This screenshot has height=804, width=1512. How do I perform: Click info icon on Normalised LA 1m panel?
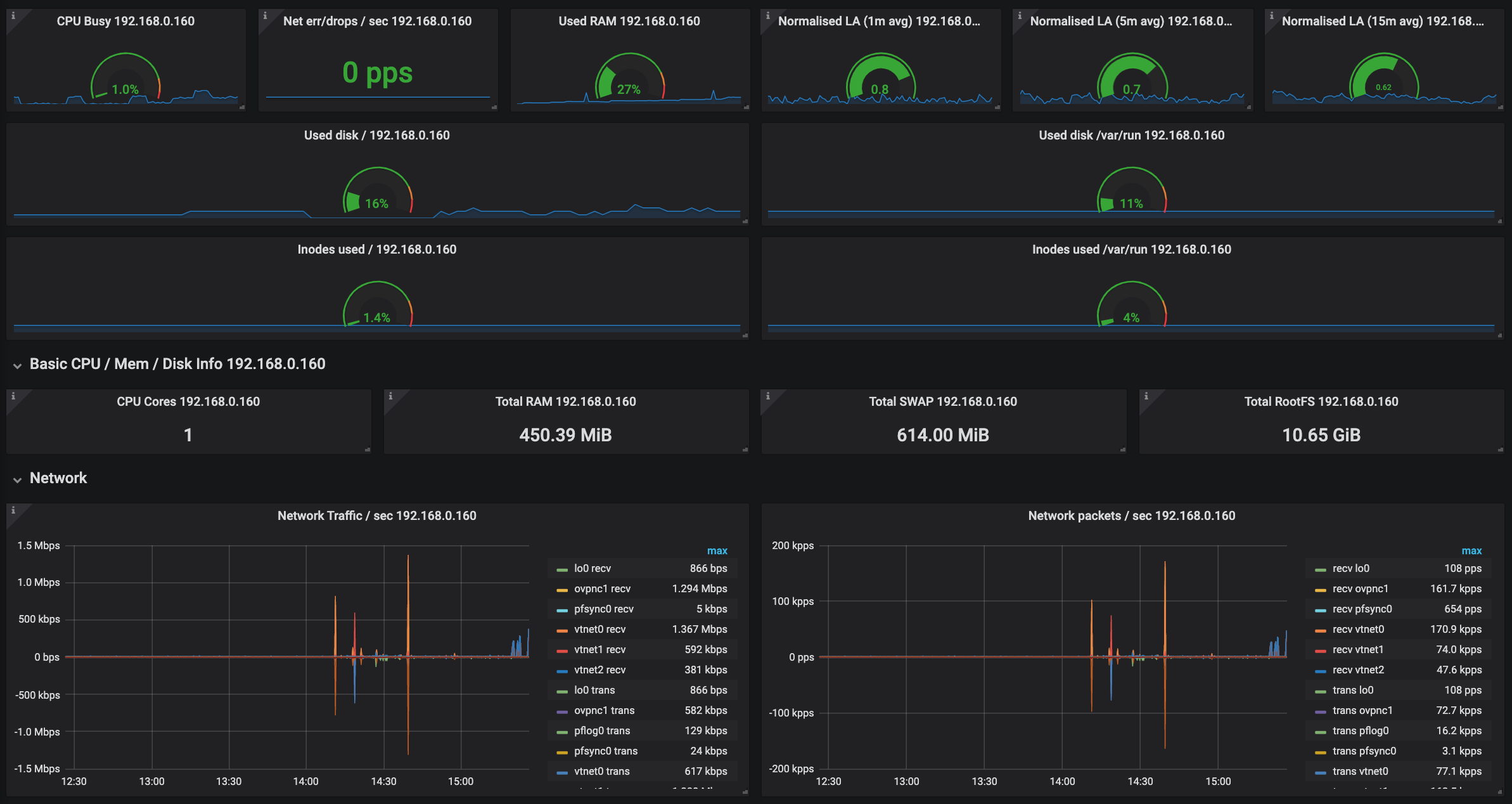pos(768,15)
